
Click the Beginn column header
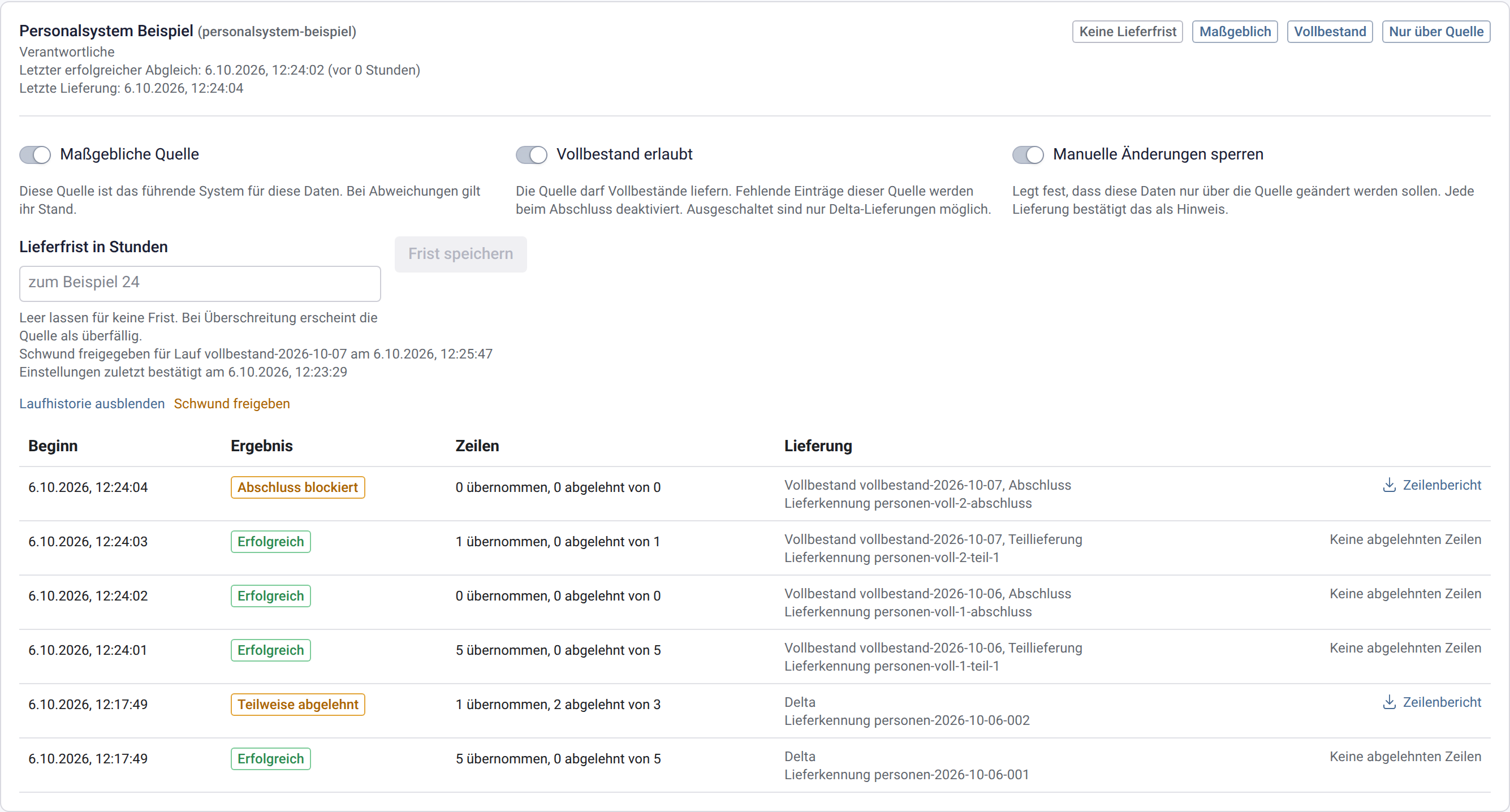tap(53, 446)
